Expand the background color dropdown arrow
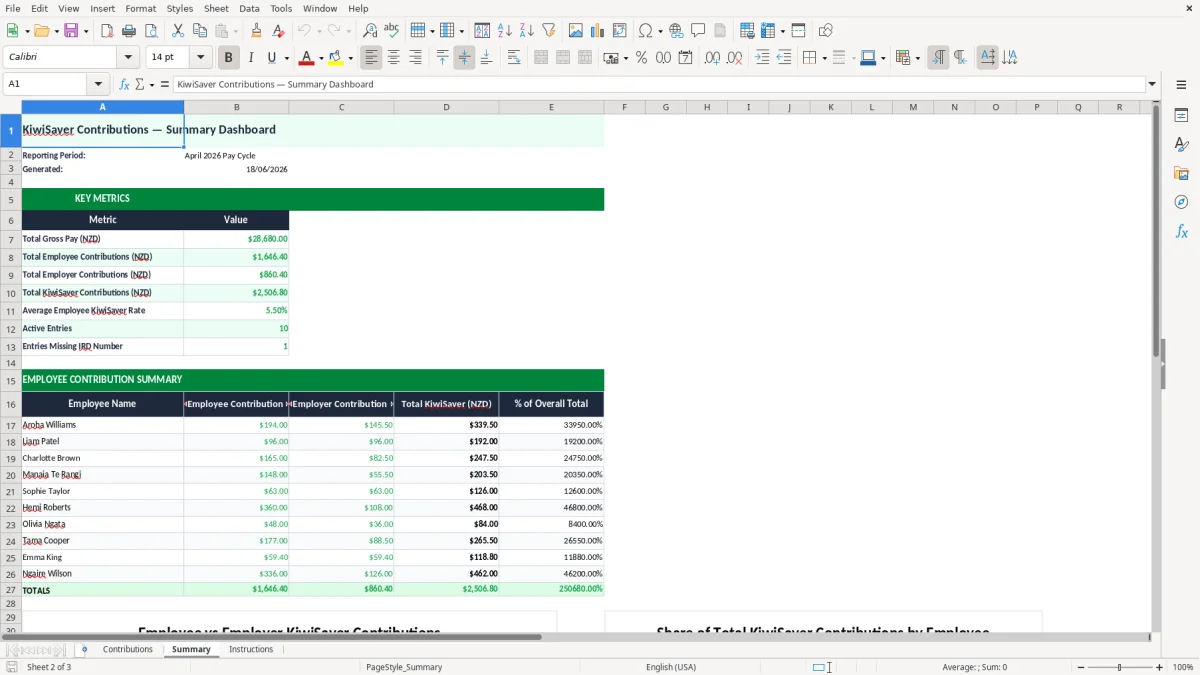The width and height of the screenshot is (1200, 675). [x=350, y=58]
